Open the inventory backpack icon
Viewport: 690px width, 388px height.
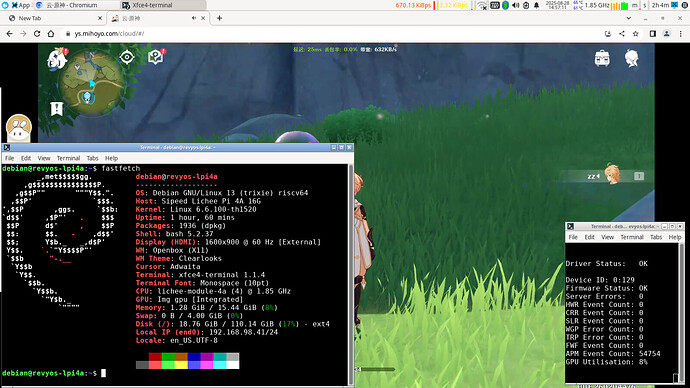tap(602, 58)
